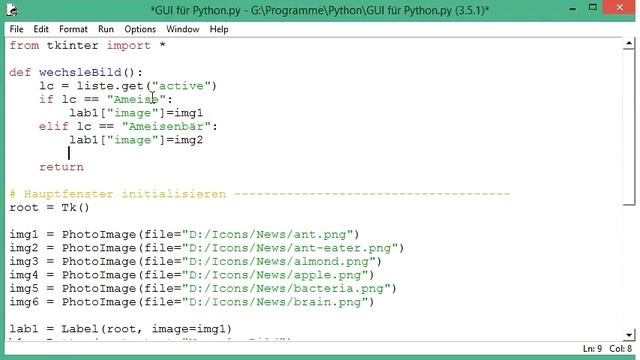Click the img3 almond.png PhotoImage line
The image size is (640, 360).
(196, 261)
